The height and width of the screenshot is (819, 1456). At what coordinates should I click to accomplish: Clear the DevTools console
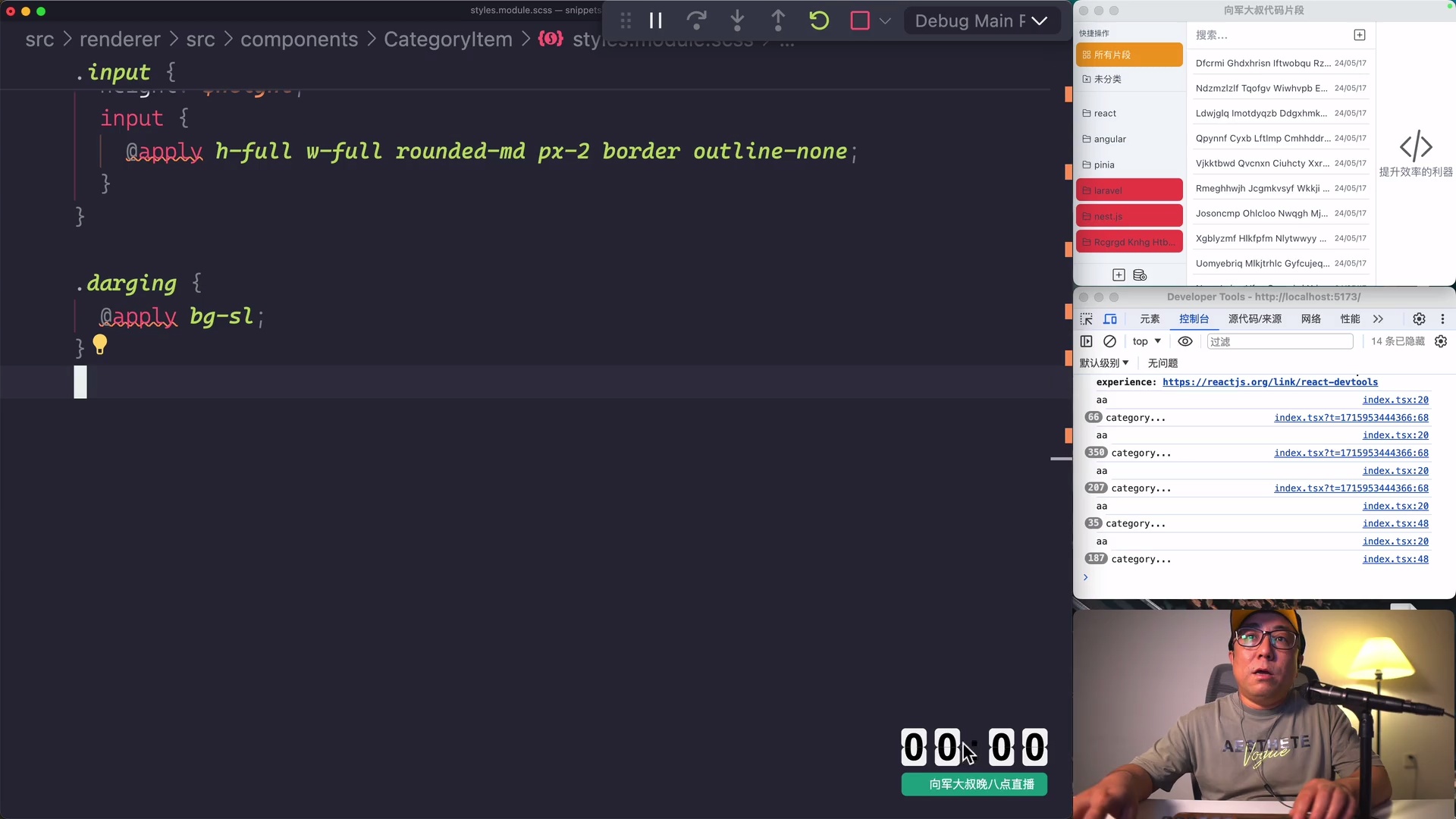pos(1110,341)
